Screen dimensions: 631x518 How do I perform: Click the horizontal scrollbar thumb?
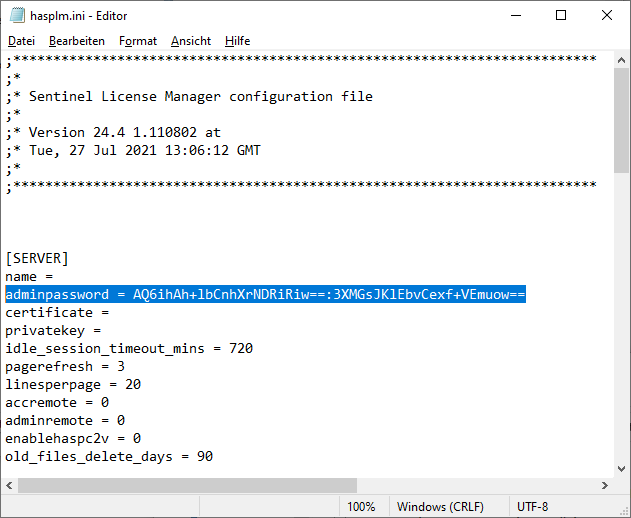[187, 485]
